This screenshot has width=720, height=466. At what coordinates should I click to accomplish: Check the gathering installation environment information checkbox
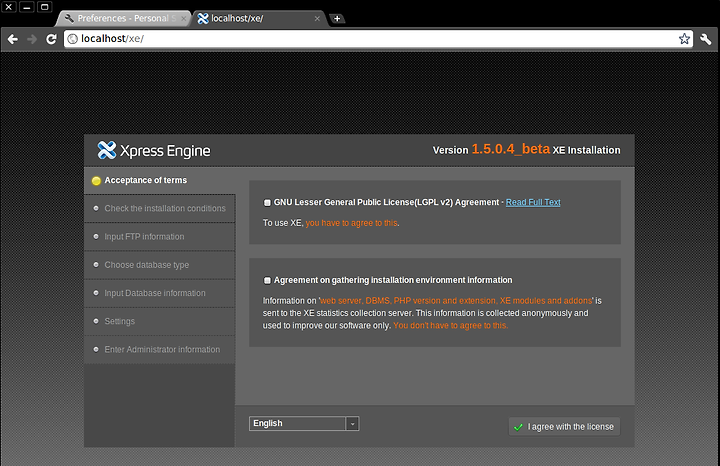pyautogui.click(x=267, y=280)
